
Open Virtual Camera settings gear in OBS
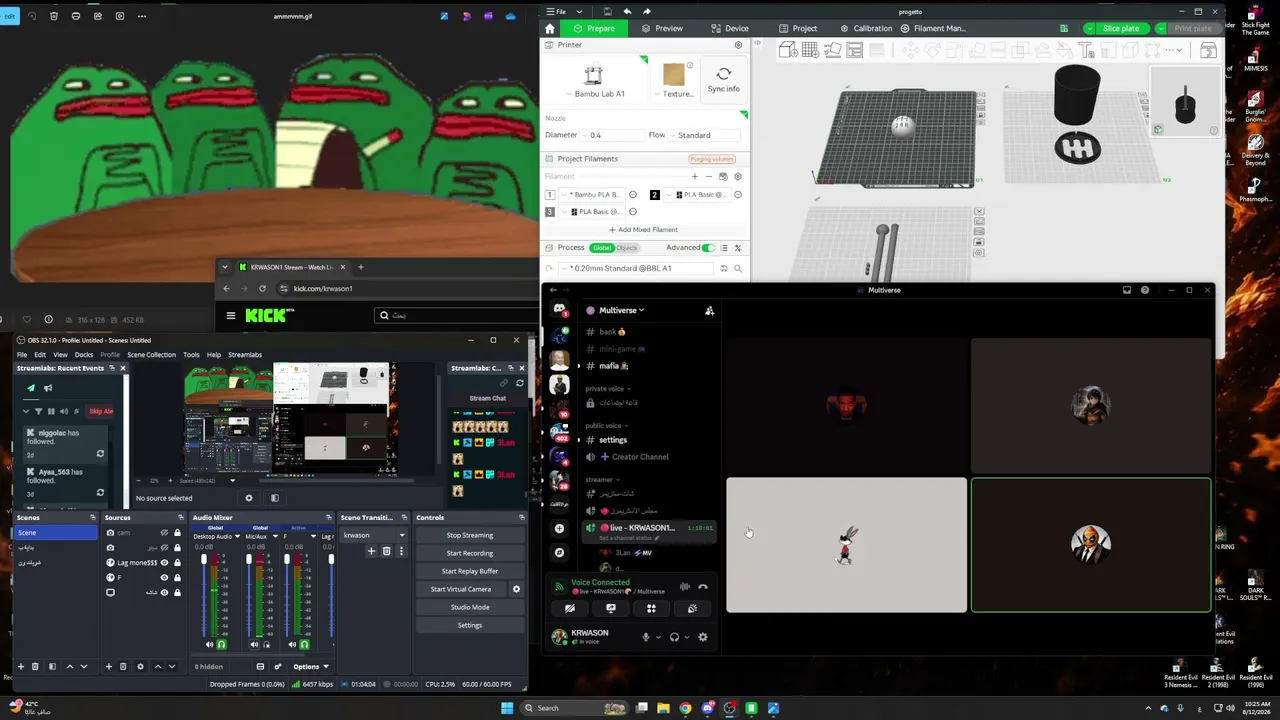coord(516,589)
